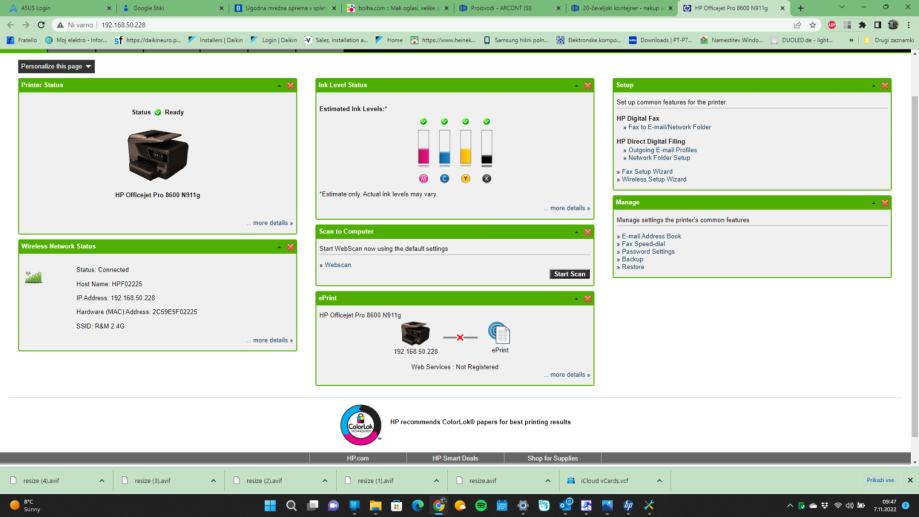Switch to the Proizvodi - ARCONT browser tab

(x=507, y=8)
